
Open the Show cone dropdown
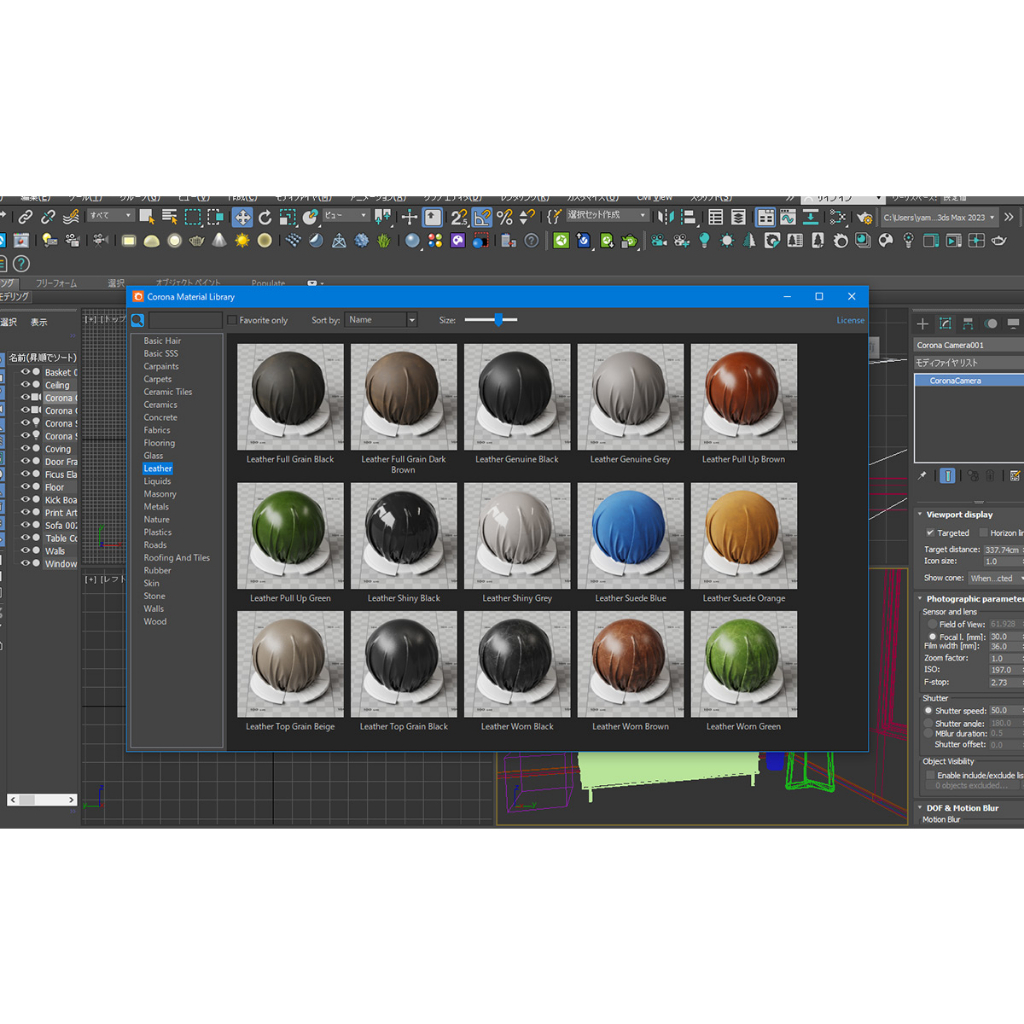(995, 578)
